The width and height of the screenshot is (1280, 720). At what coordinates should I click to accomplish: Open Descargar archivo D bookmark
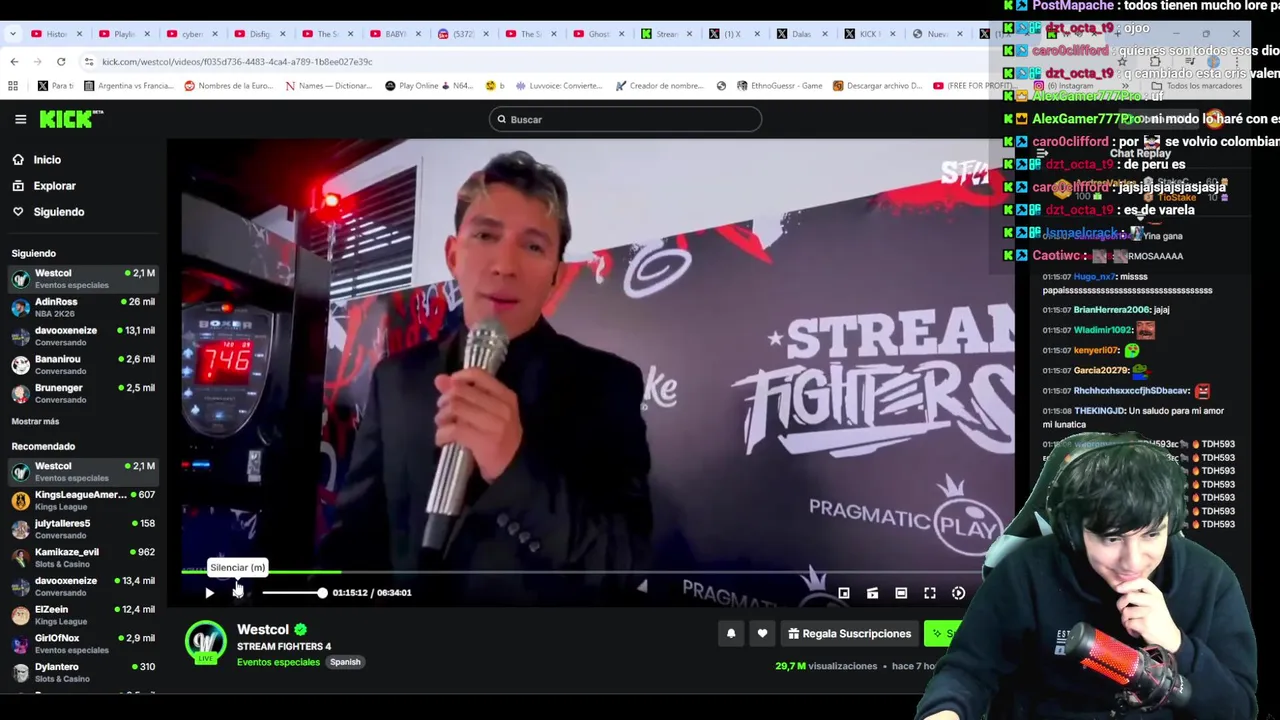pyautogui.click(x=877, y=86)
